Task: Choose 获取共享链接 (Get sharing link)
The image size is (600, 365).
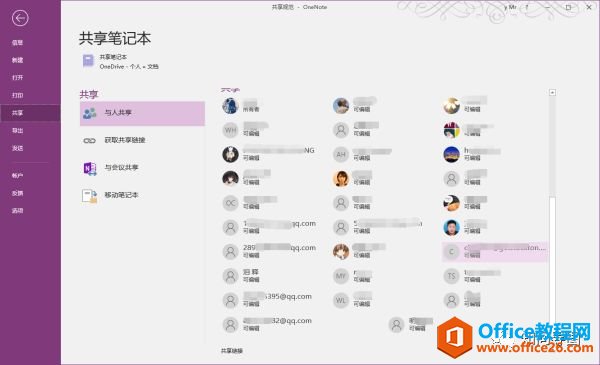Action: coord(125,140)
